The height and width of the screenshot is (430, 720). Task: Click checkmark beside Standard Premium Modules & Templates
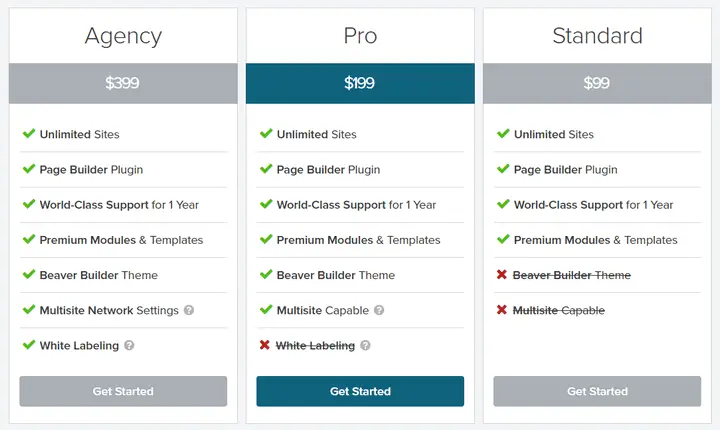click(x=503, y=239)
